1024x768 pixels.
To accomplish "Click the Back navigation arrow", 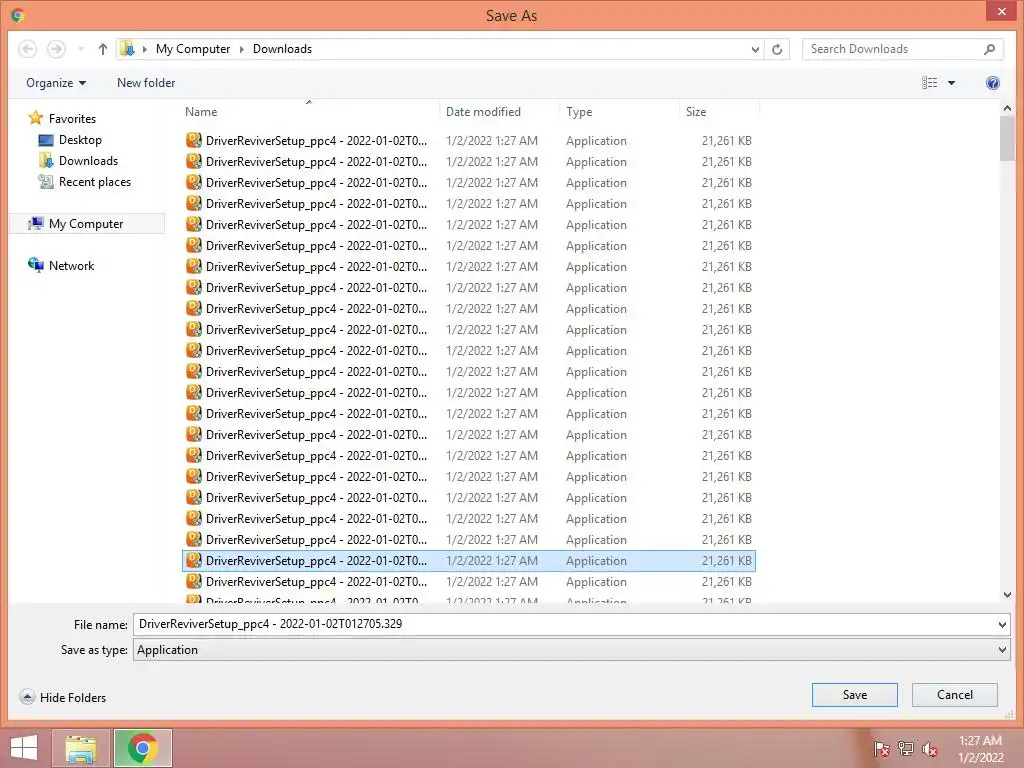I will [27, 49].
